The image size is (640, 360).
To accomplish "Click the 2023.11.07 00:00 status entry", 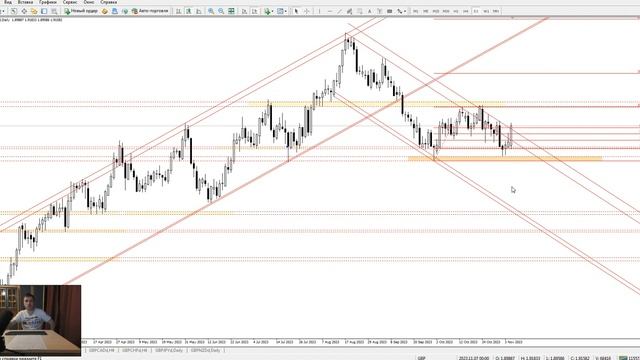I will [473, 358].
